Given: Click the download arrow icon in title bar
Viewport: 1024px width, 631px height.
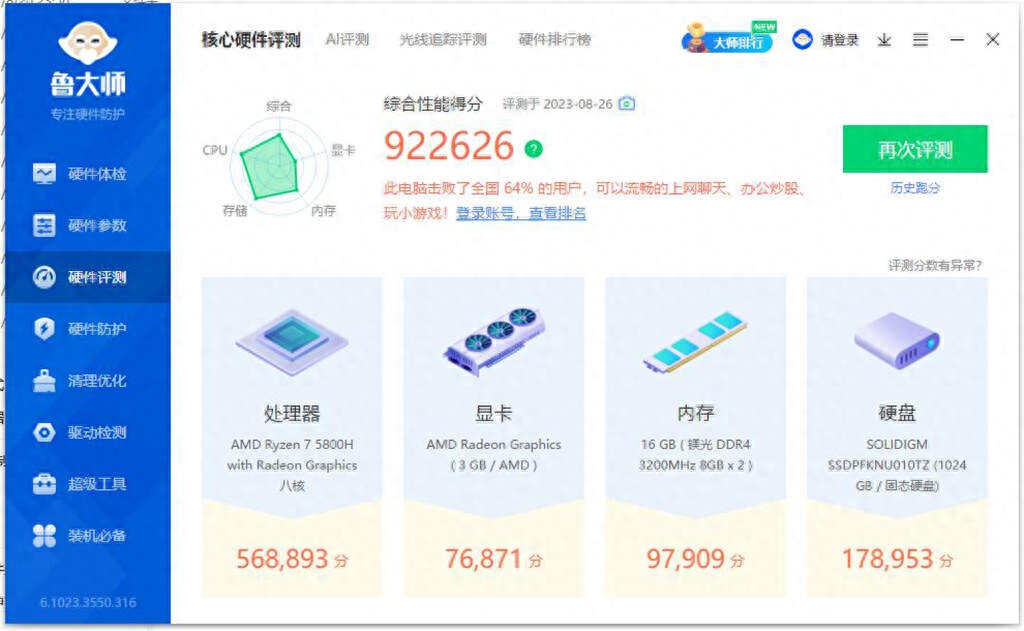Looking at the screenshot, I should [x=884, y=40].
